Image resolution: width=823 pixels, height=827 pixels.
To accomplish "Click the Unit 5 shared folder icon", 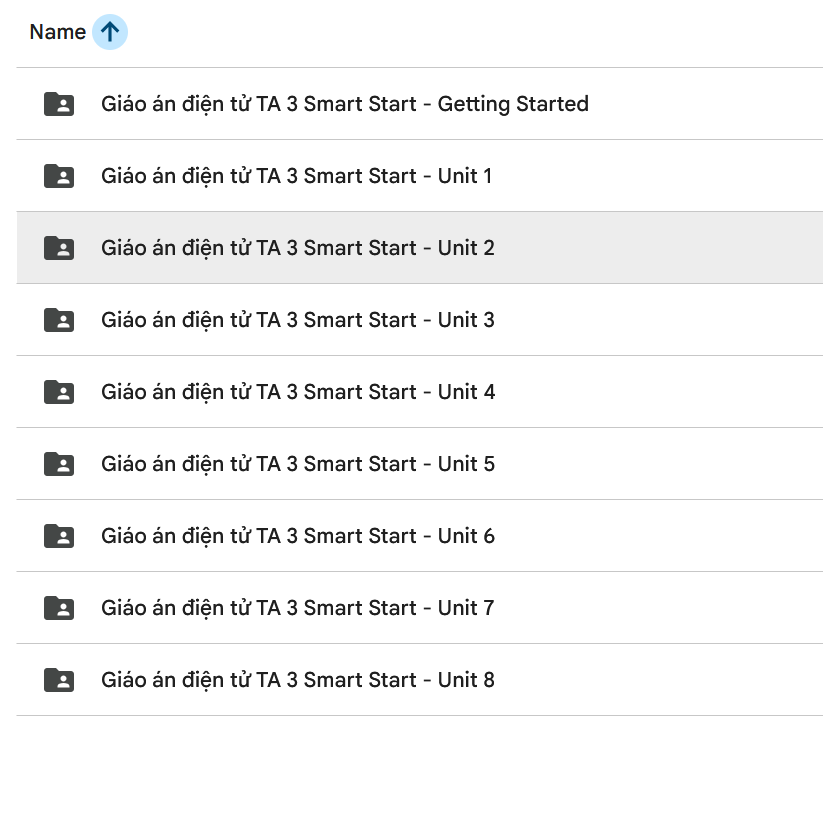I will point(60,464).
